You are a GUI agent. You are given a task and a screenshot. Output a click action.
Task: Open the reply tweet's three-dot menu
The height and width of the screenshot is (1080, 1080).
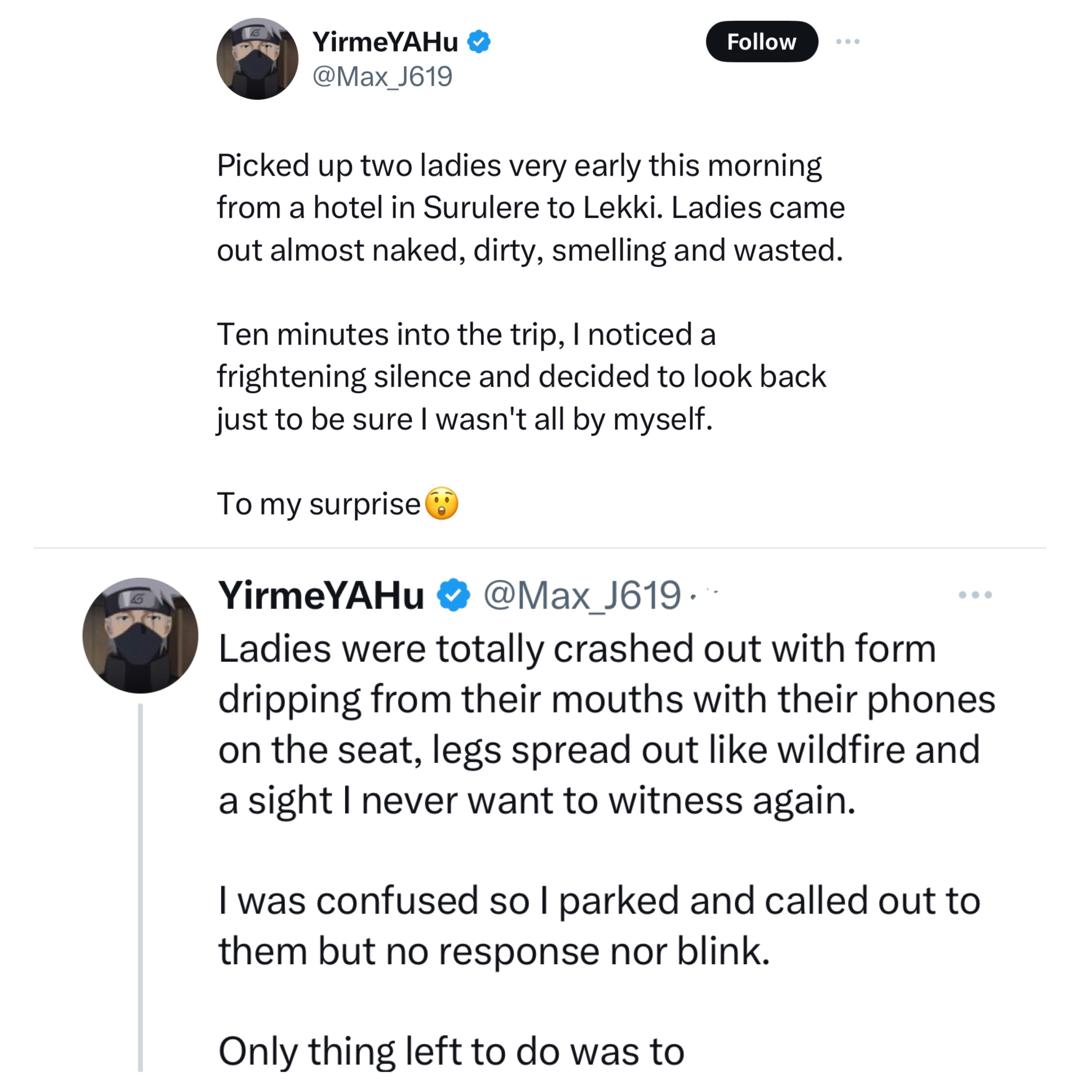(974, 595)
